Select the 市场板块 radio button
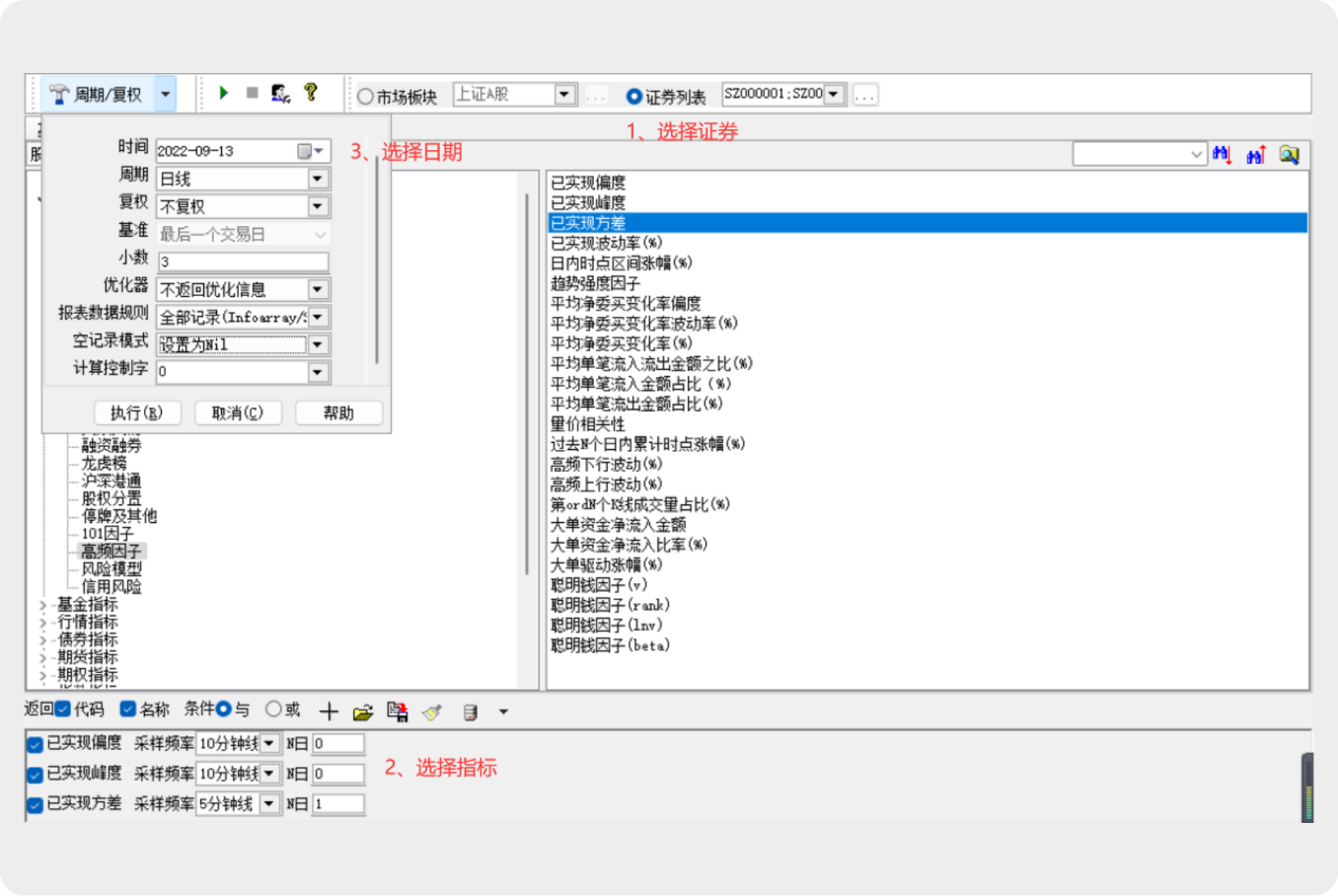Screen dimensions: 1338x896 pos(366,97)
